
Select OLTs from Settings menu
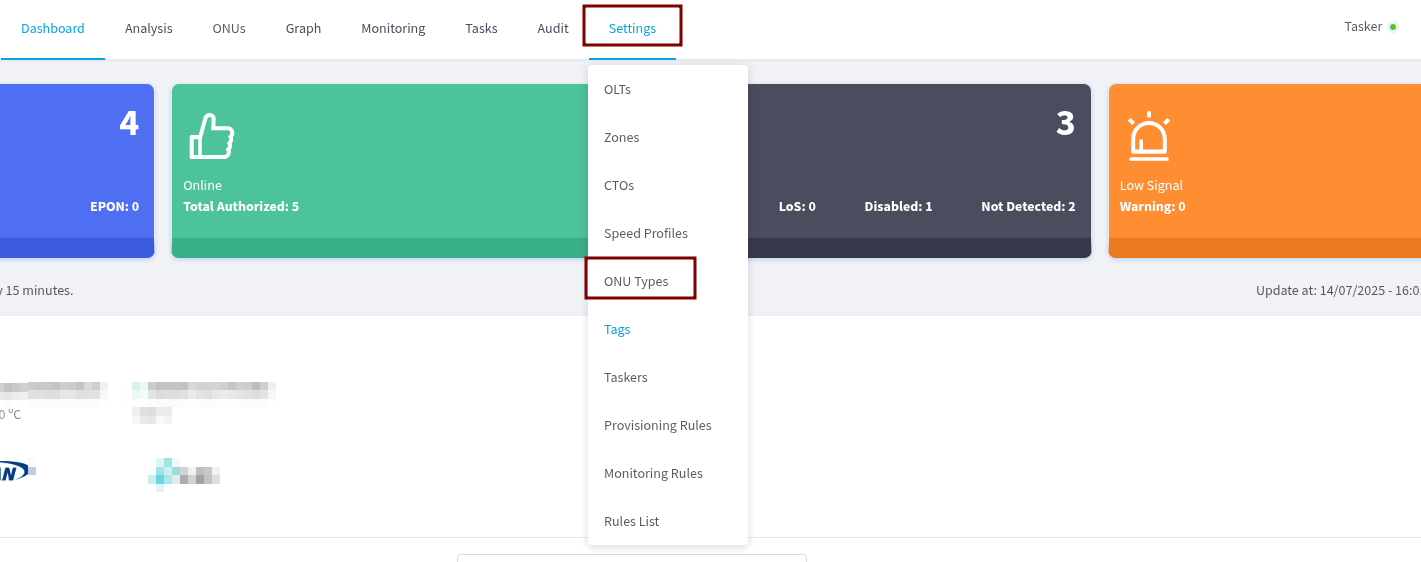click(617, 89)
